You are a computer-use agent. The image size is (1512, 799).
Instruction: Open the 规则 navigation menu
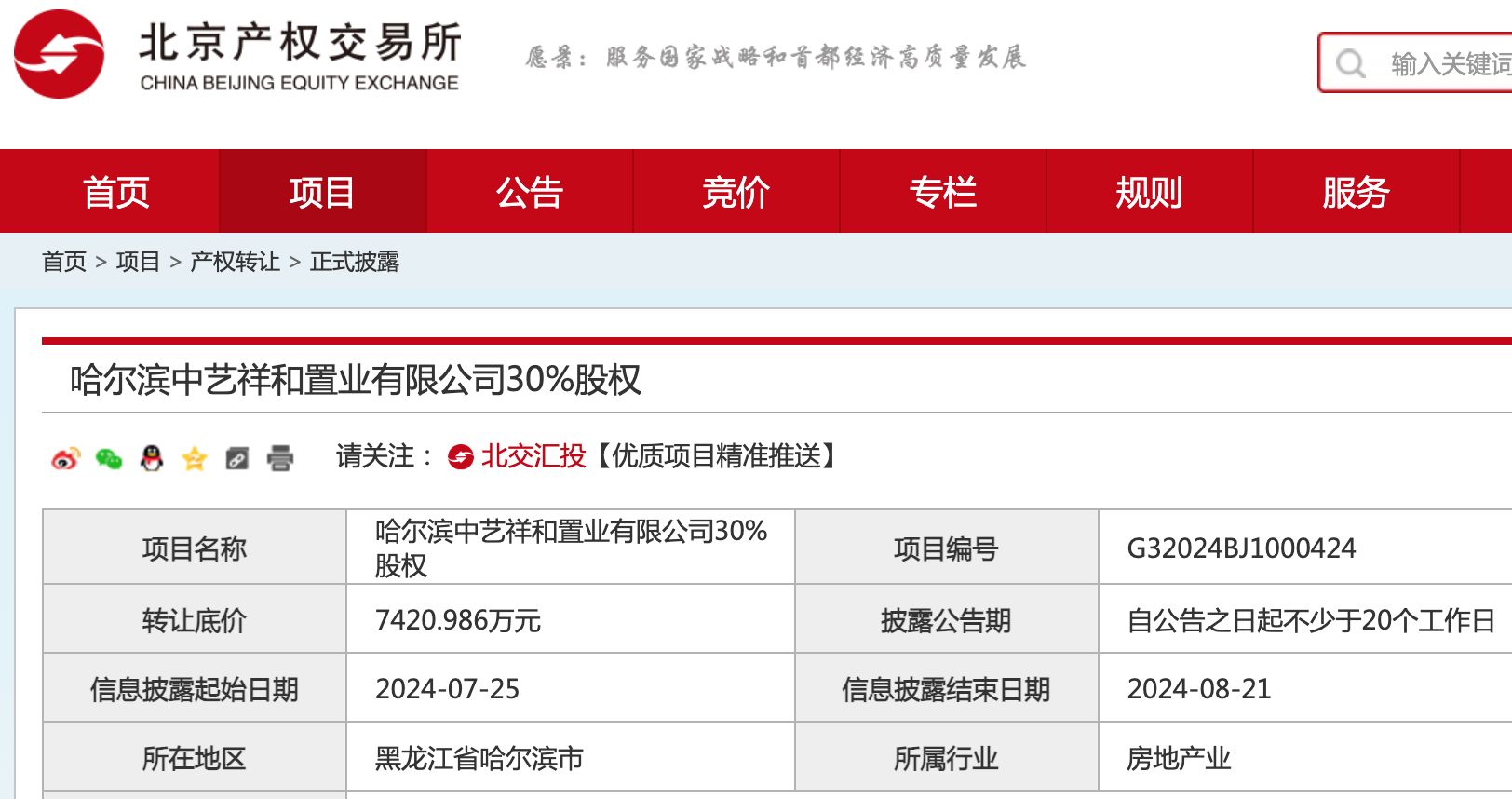[x=1150, y=192]
